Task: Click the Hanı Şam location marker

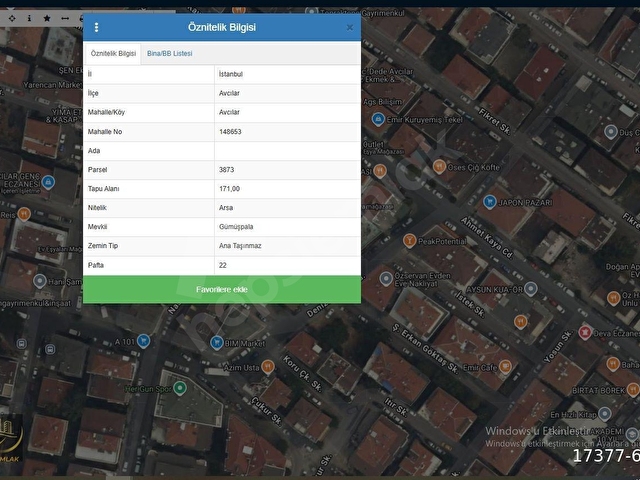Action: coord(40,281)
